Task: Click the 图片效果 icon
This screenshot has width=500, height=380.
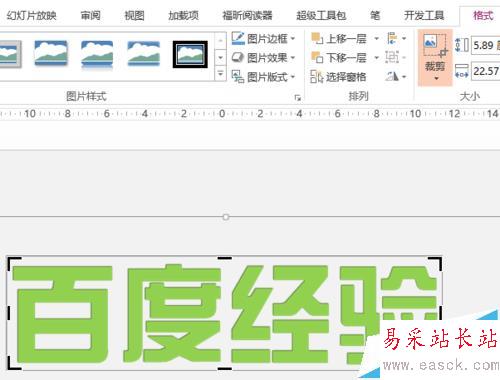Action: [x=238, y=58]
